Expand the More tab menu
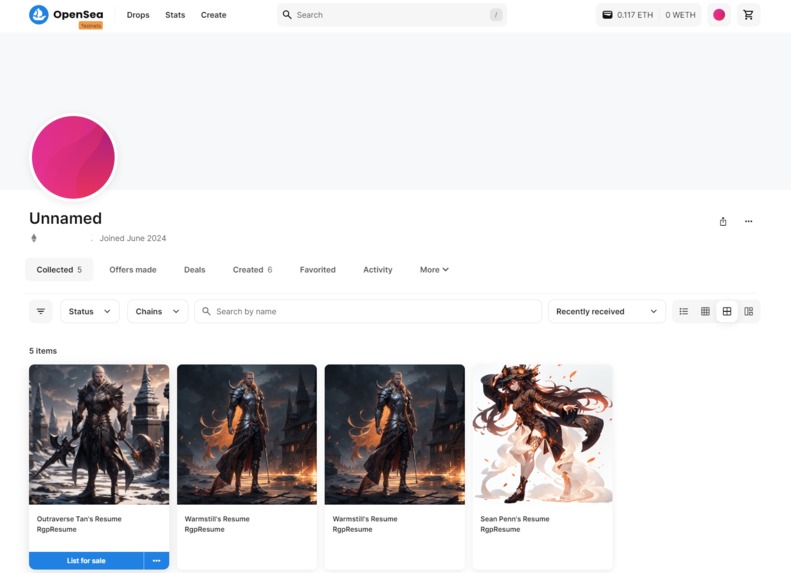 434,270
